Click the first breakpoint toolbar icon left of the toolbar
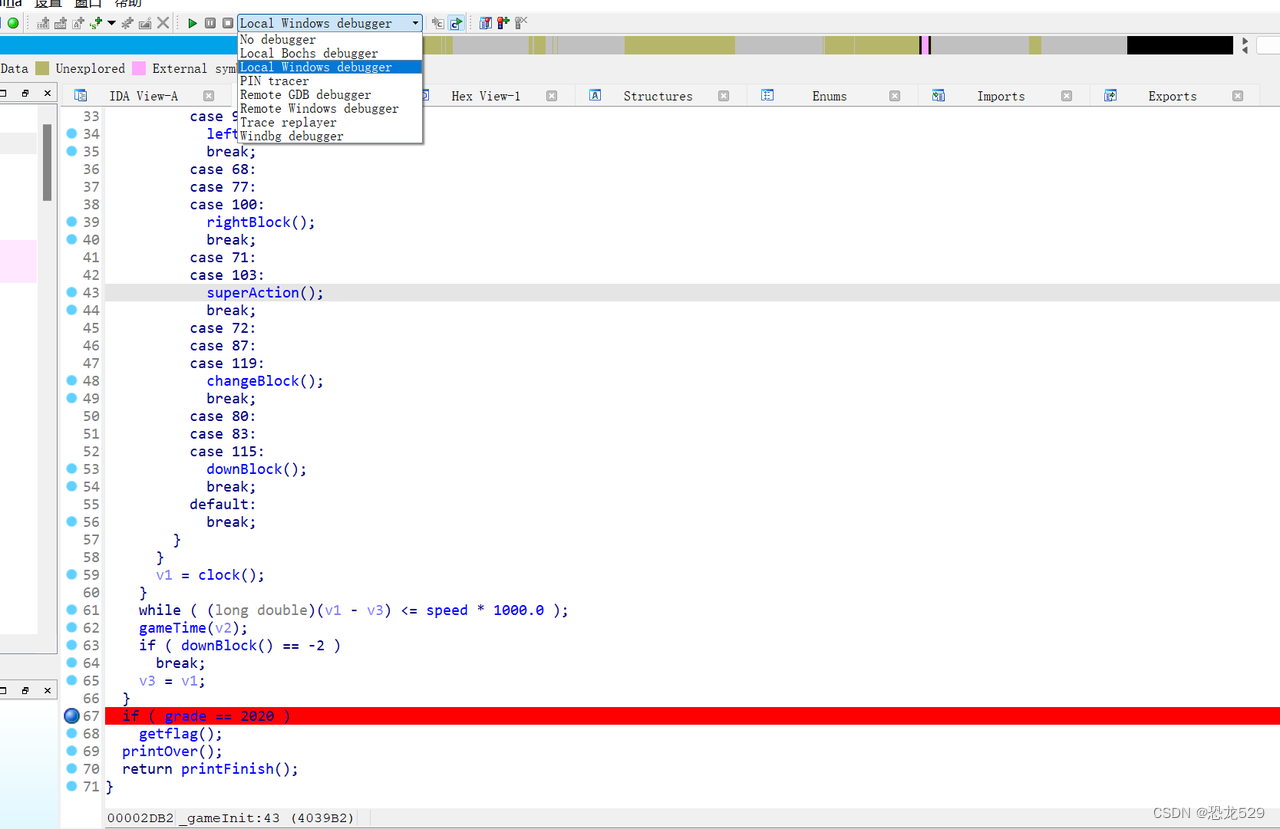The width and height of the screenshot is (1280, 829). pyautogui.click(x=43, y=23)
